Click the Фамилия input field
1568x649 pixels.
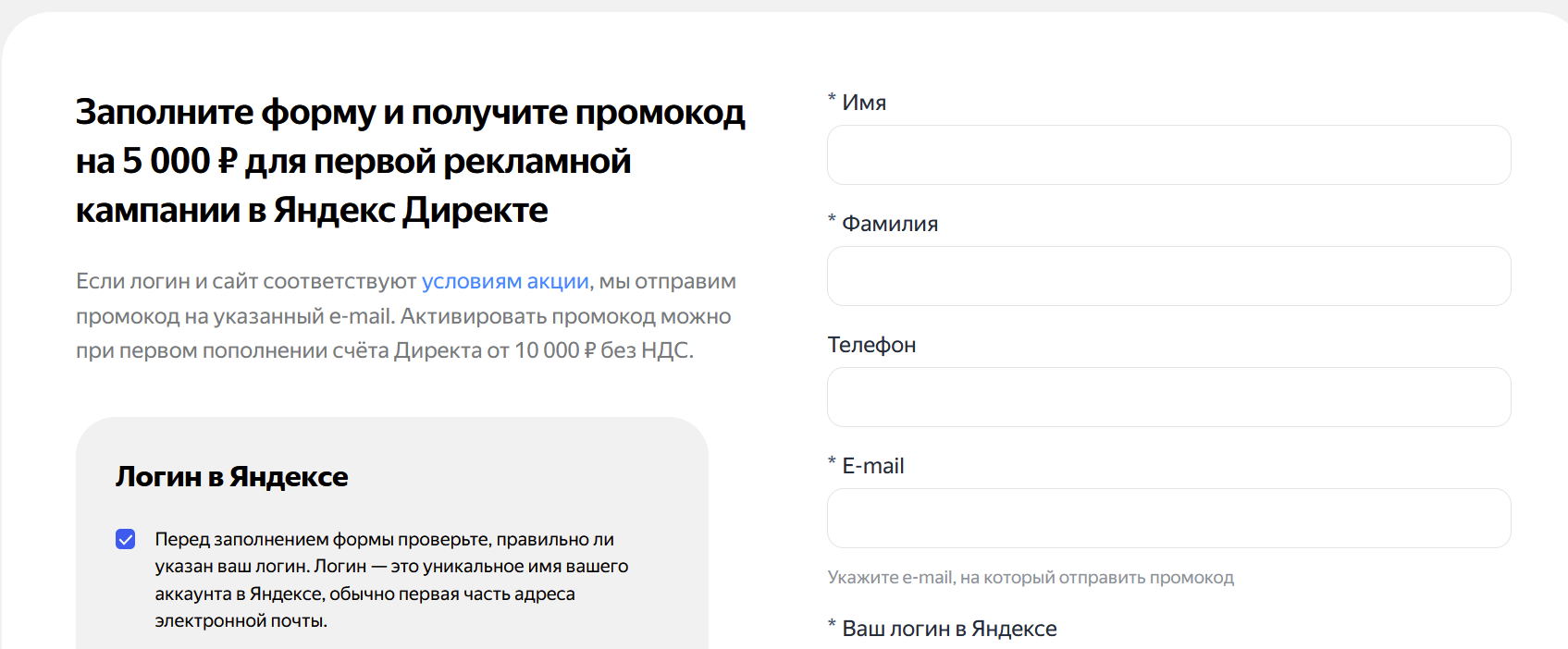(x=1168, y=276)
